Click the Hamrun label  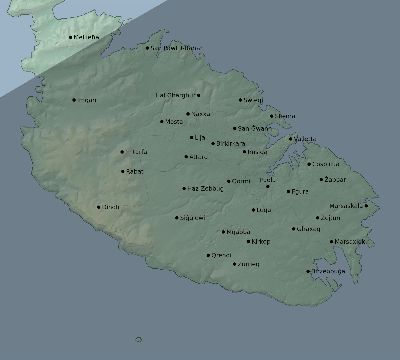[x=258, y=152]
